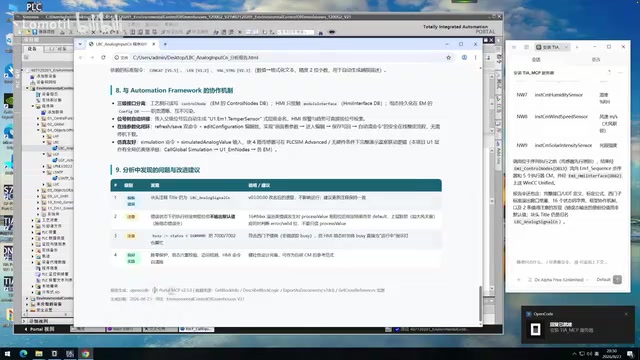640x360 pixels.
Task: Click the new project icon in TIA toolbar
Action: (x=20, y=32)
